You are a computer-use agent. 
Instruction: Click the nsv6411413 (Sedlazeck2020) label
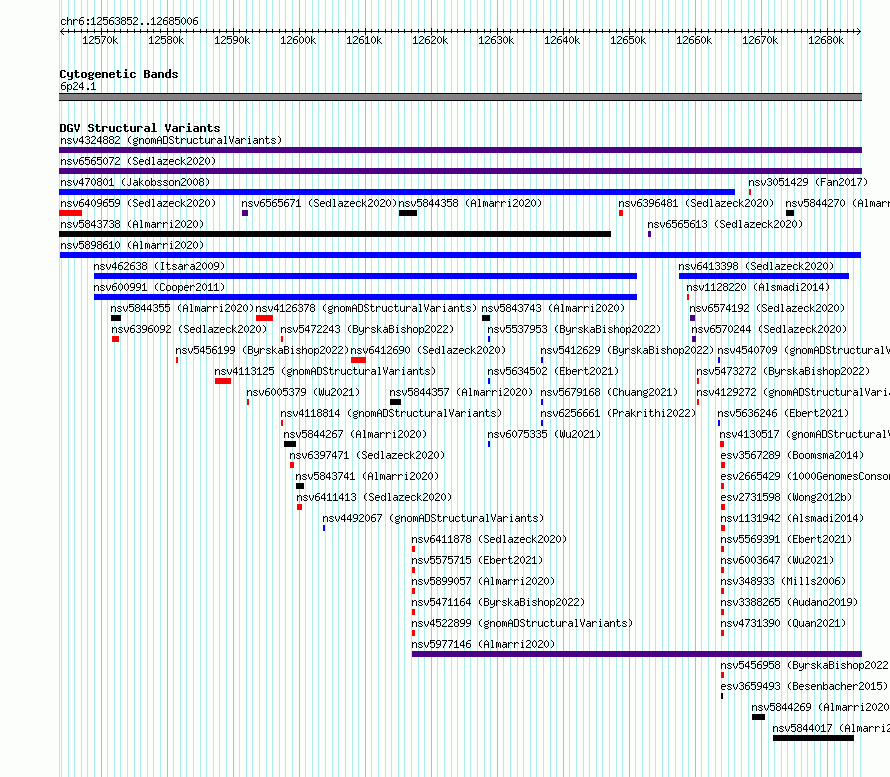(x=374, y=497)
